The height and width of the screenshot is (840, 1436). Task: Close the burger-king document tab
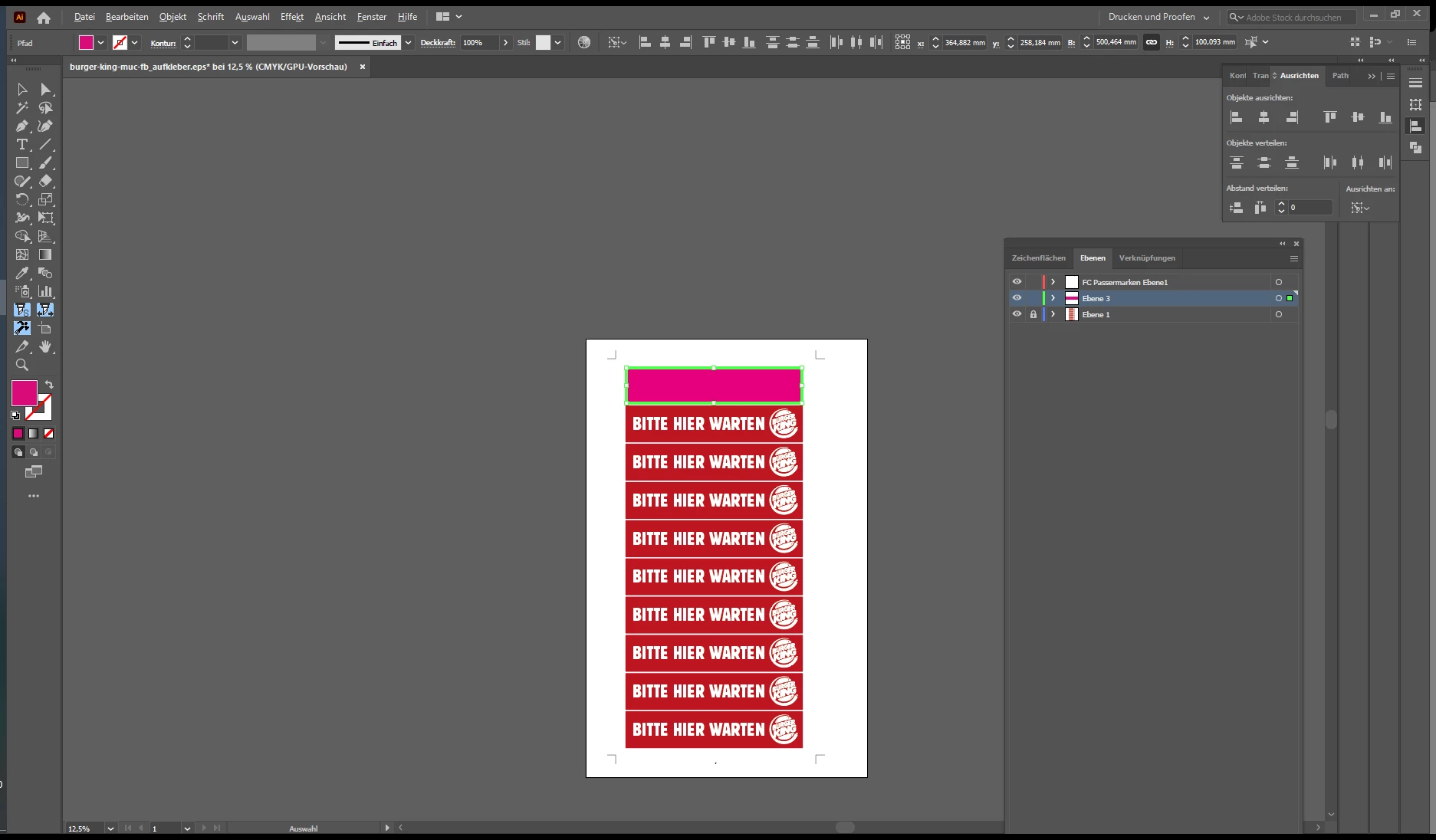point(363,67)
